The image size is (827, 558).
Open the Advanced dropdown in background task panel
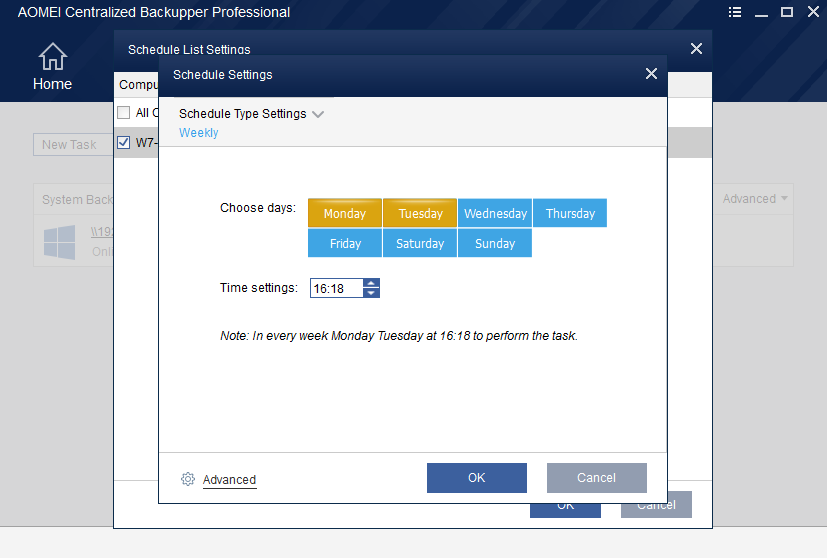click(x=755, y=199)
